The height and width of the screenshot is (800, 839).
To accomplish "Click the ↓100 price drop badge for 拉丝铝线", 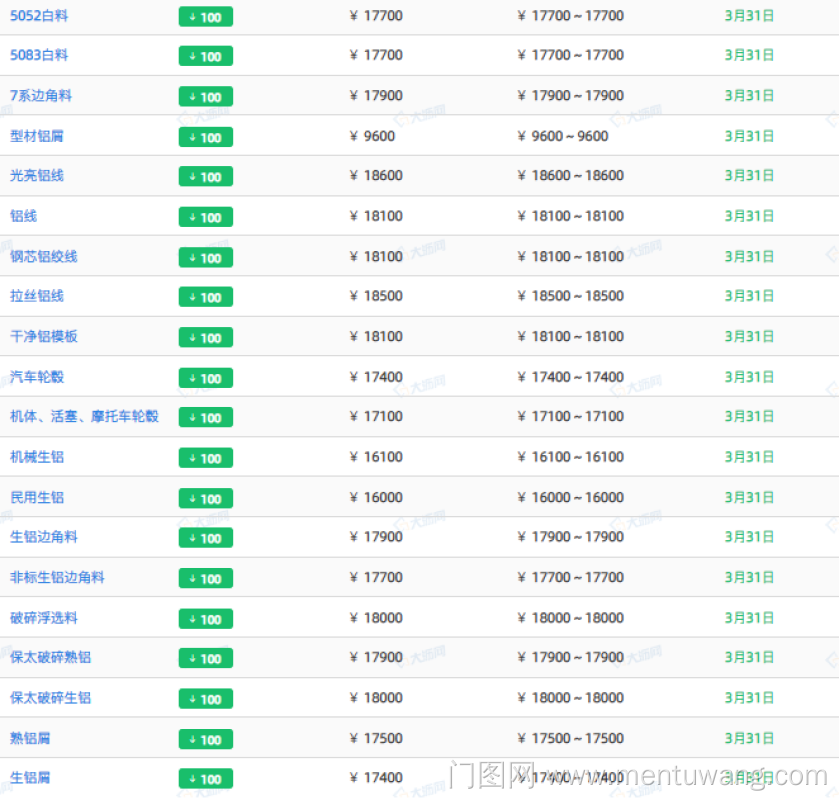I will click(x=205, y=297).
